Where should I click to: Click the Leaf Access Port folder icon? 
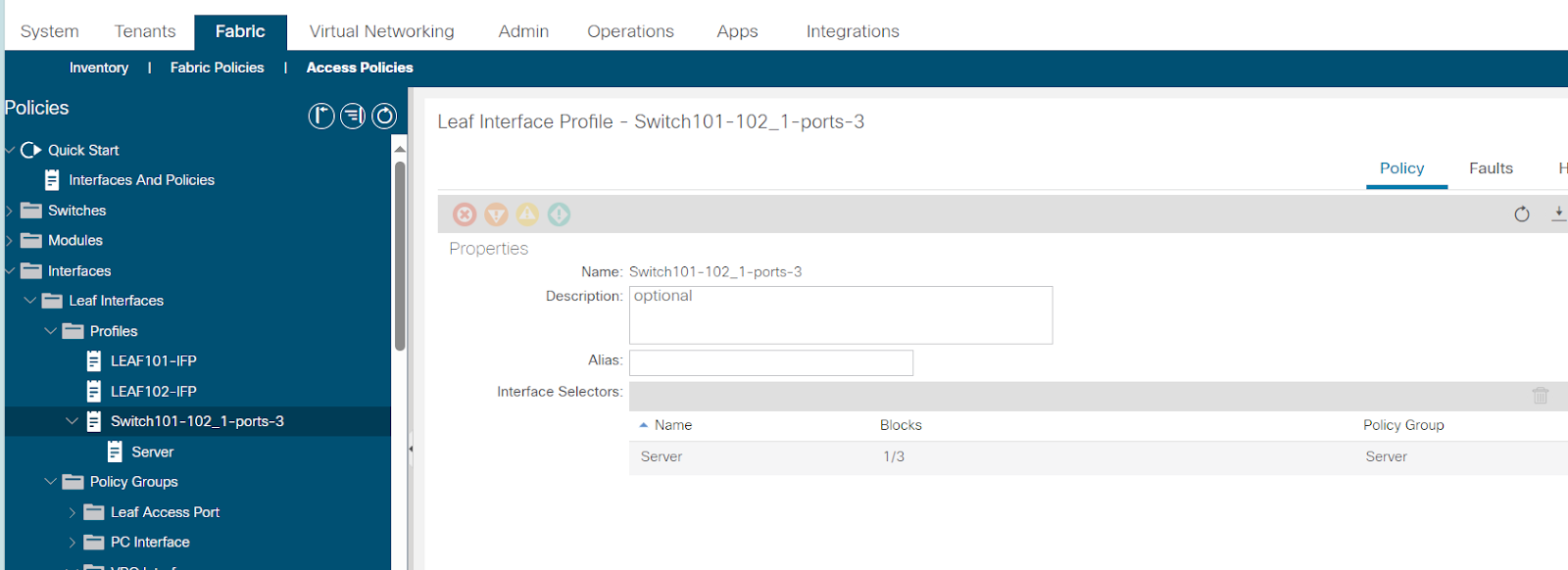coord(94,512)
